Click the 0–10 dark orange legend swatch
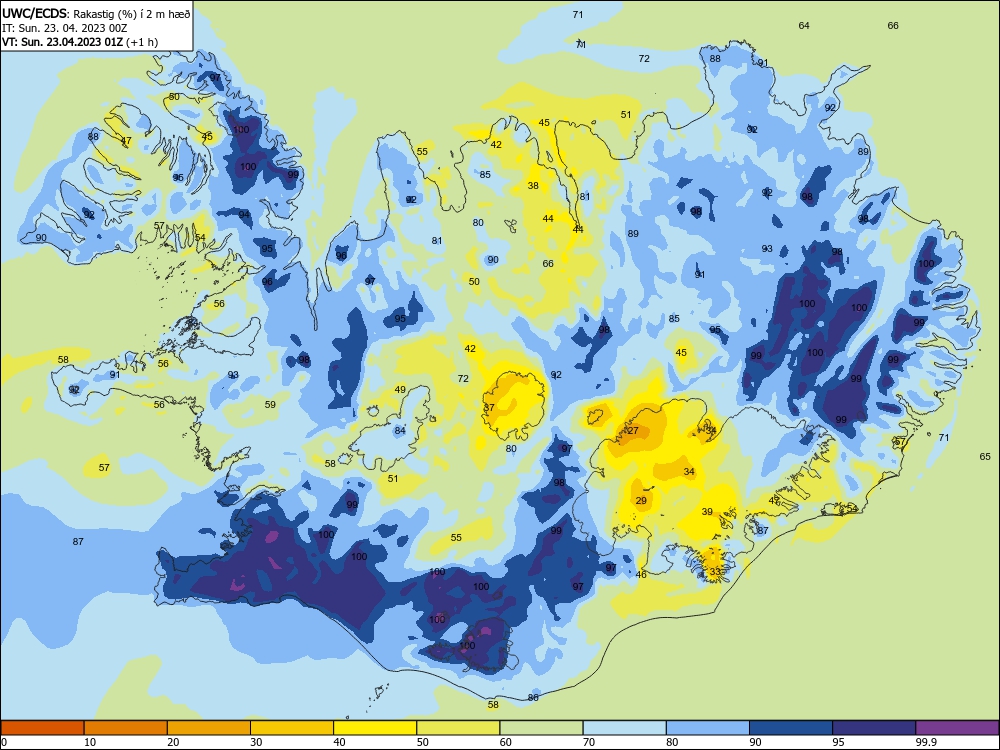The image size is (1000, 750). point(42,728)
